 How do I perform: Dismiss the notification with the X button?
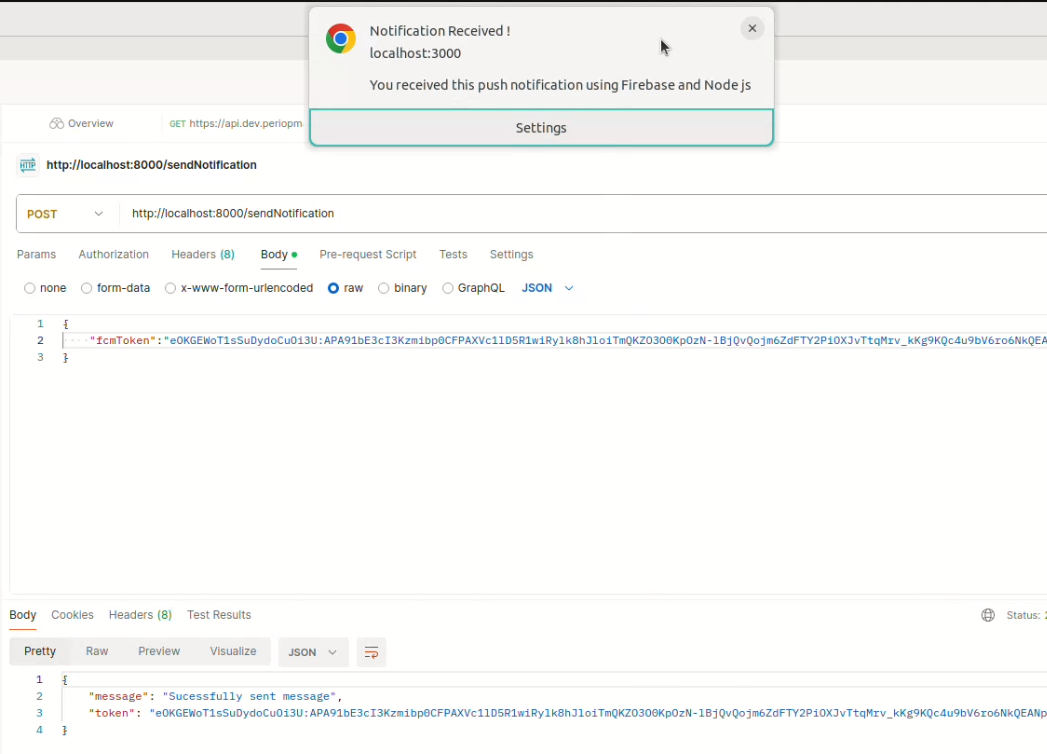752,29
